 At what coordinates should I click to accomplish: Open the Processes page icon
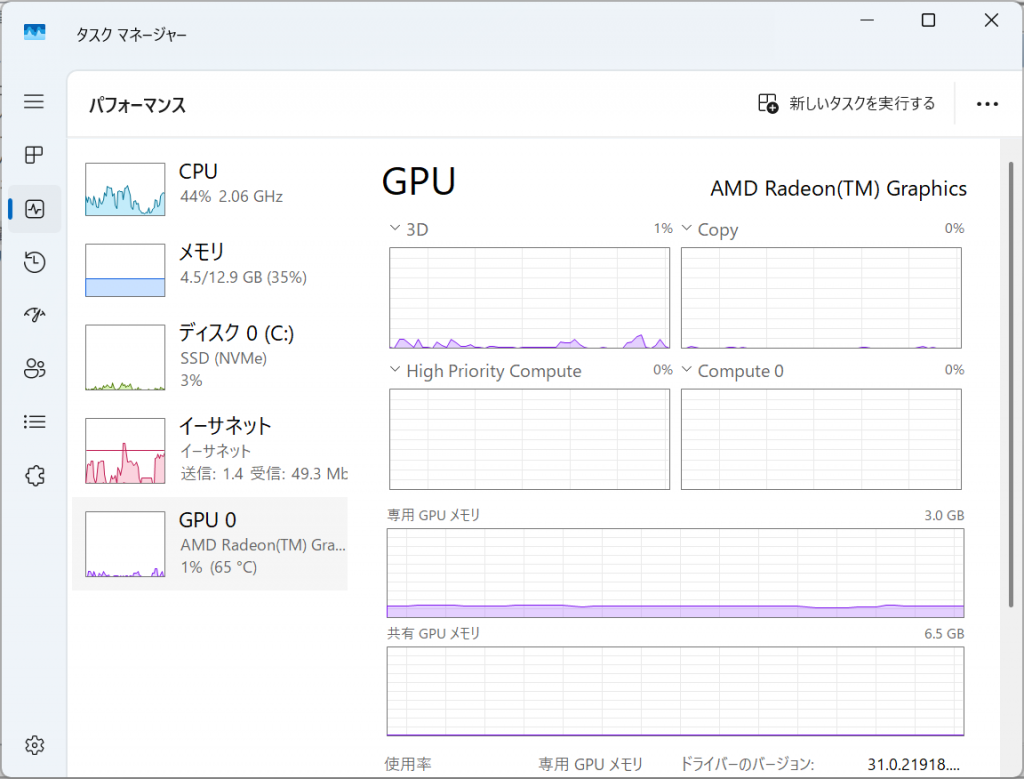(x=34, y=155)
